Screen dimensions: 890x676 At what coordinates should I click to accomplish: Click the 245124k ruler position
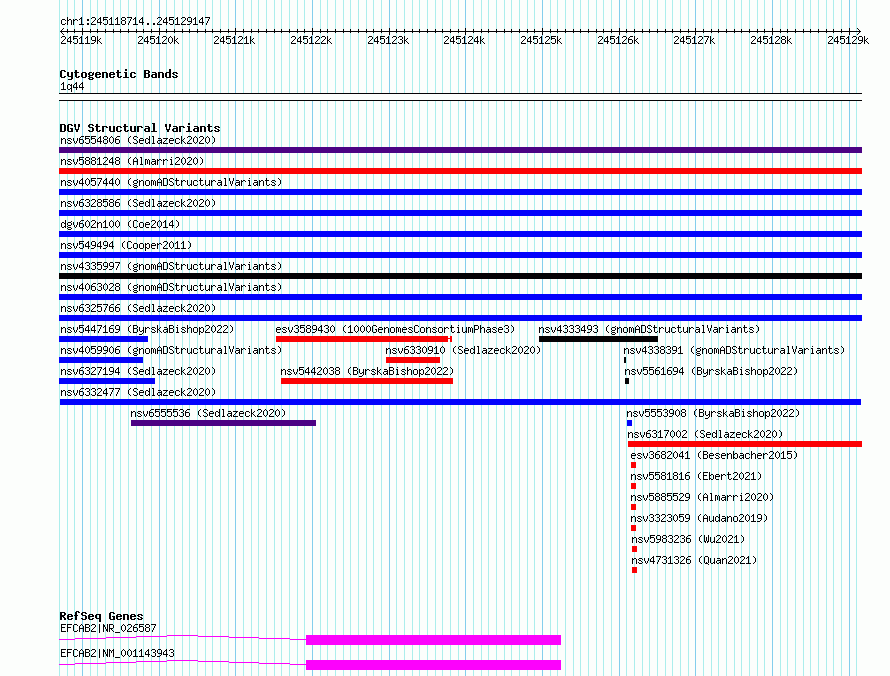(x=464, y=40)
